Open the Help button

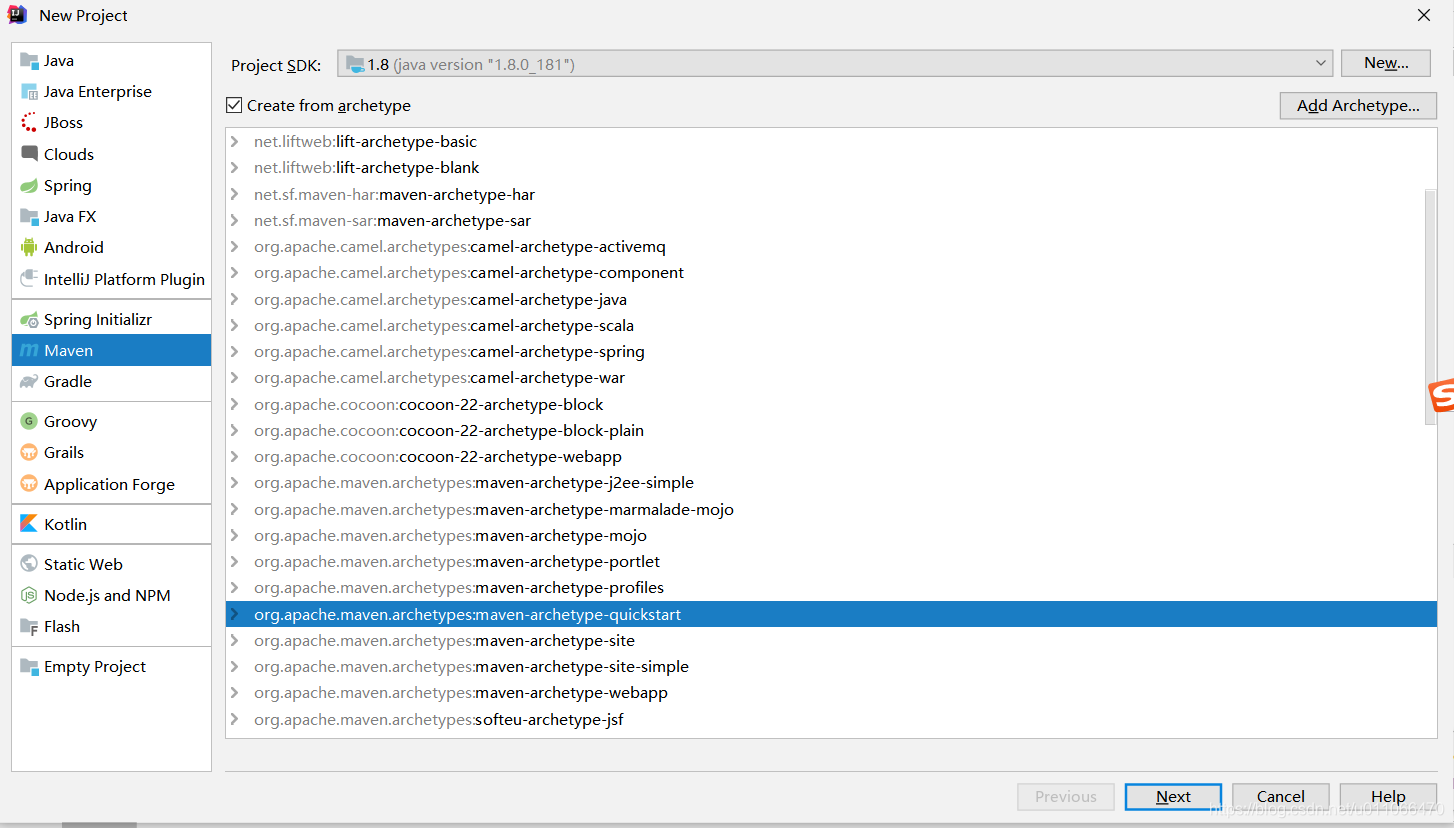point(1388,797)
